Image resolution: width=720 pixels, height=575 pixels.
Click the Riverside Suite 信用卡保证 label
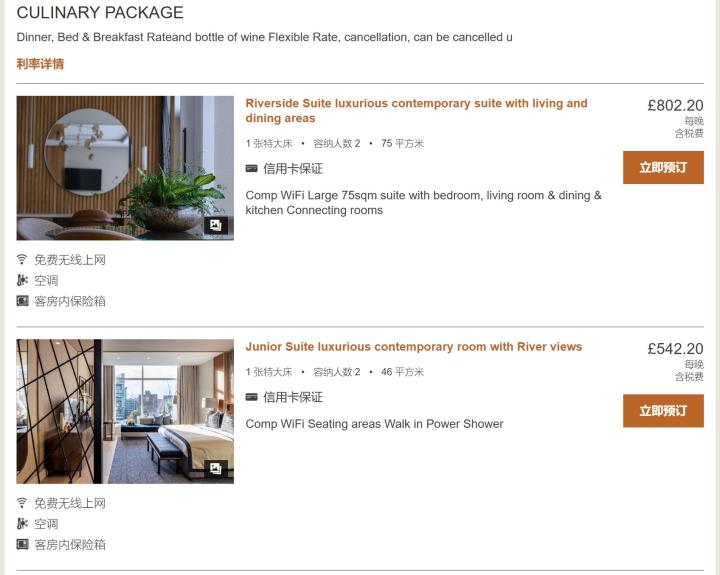point(293,169)
